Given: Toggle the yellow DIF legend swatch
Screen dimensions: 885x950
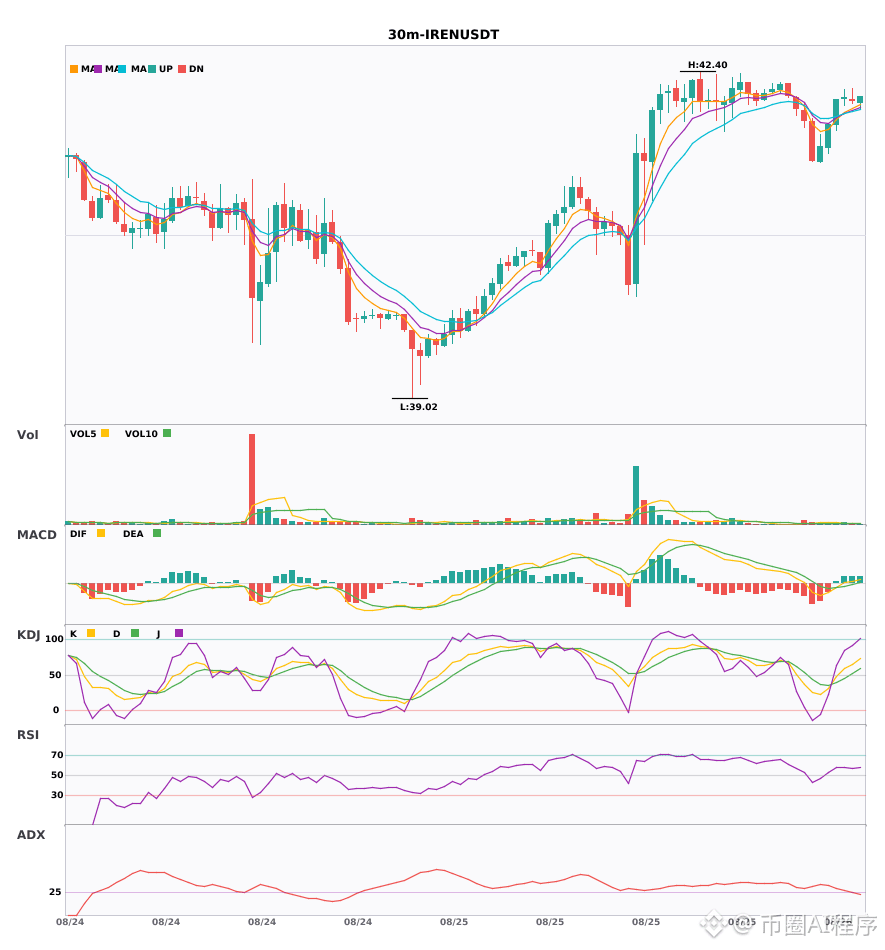Looking at the screenshot, I should [101, 533].
